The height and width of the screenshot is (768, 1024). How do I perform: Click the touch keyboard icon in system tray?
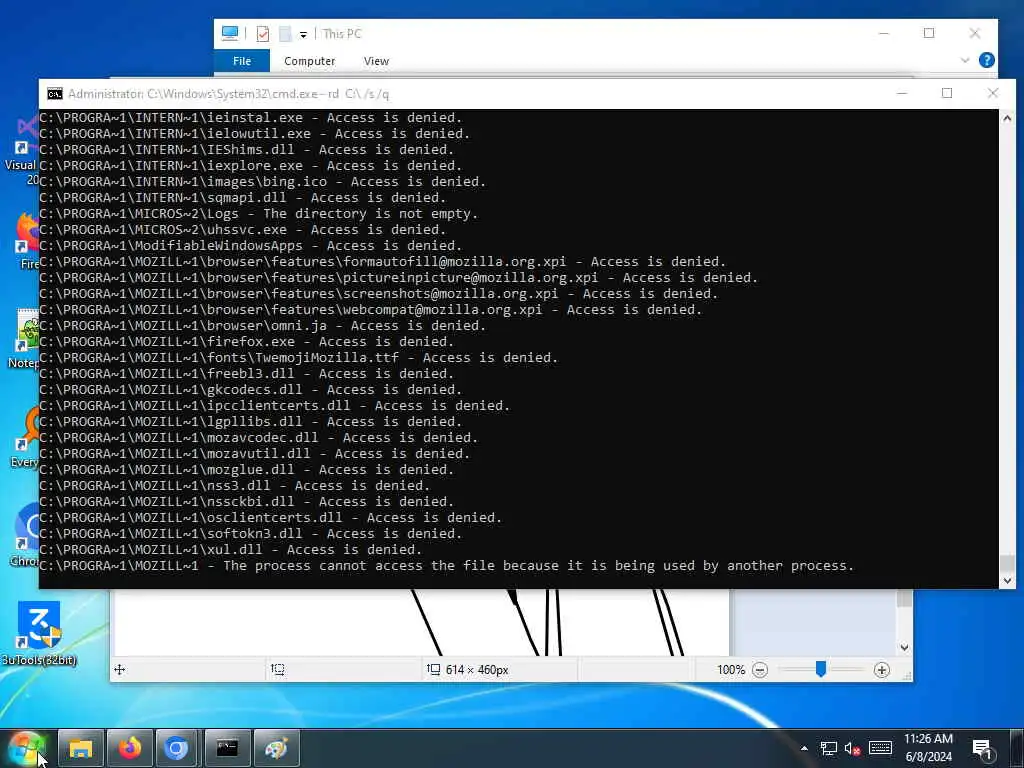[x=880, y=748]
